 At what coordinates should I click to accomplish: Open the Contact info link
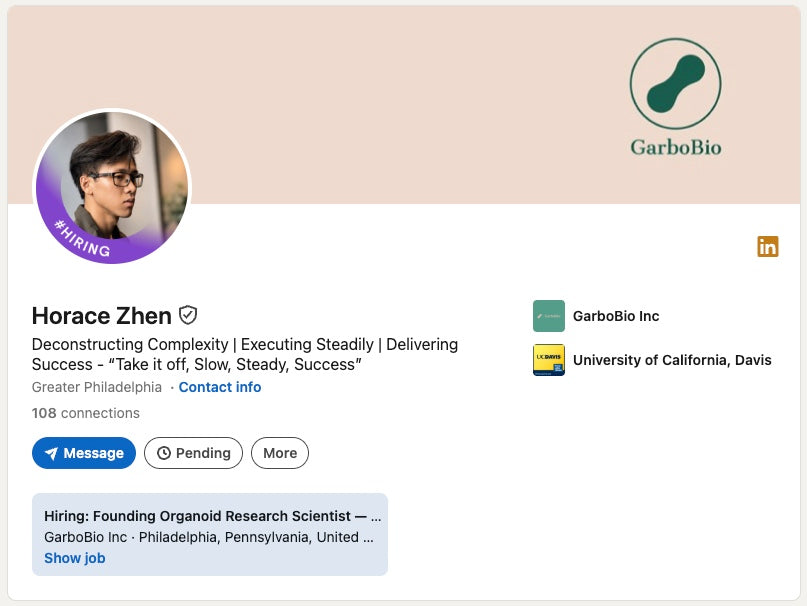point(220,387)
